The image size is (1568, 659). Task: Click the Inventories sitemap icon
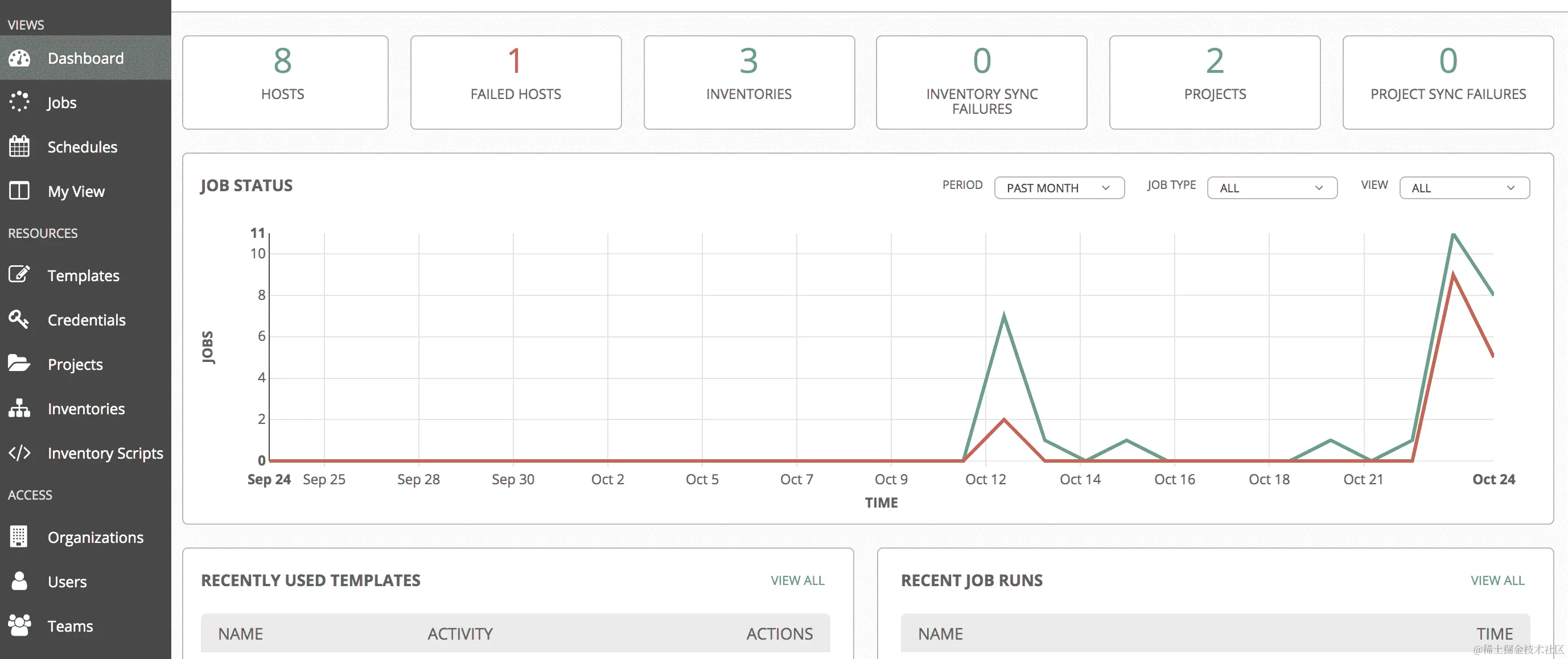[19, 408]
